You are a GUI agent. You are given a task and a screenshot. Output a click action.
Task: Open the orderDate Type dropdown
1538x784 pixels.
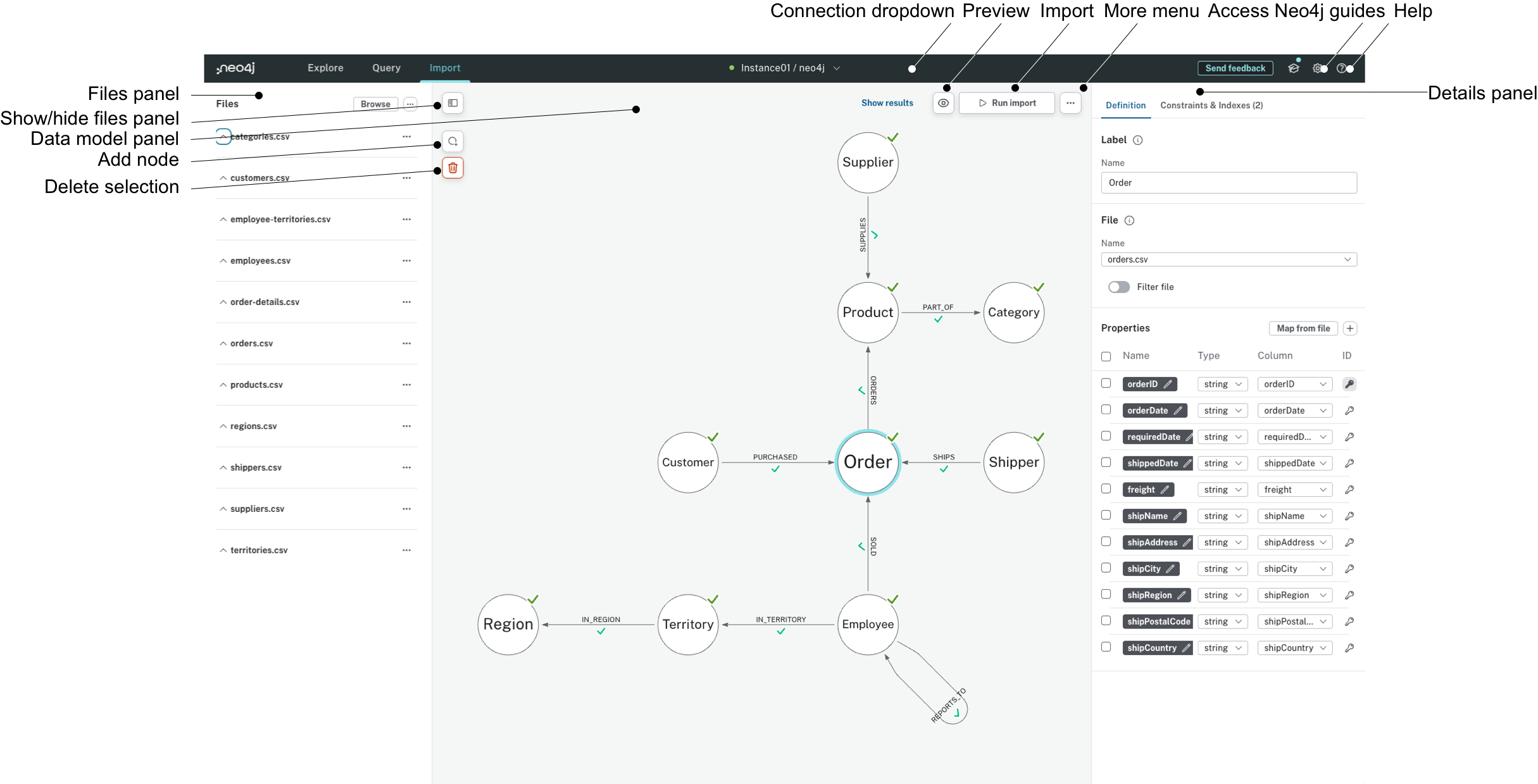click(x=1221, y=410)
